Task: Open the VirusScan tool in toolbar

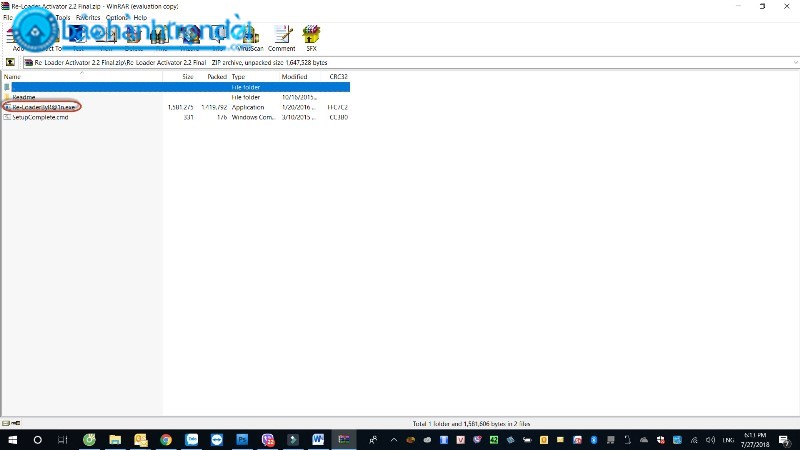Action: click(251, 38)
